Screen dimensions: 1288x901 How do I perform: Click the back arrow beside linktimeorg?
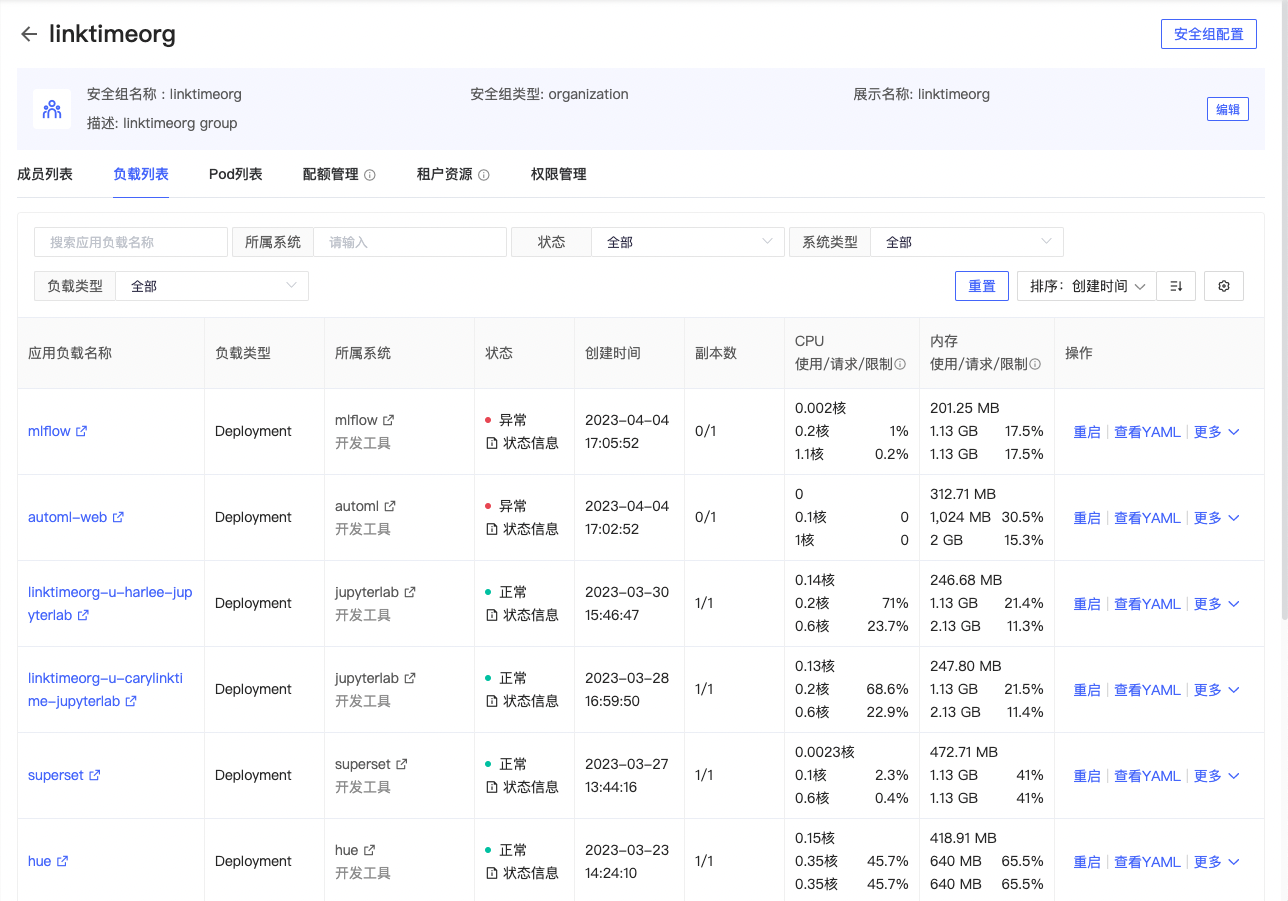click(29, 34)
